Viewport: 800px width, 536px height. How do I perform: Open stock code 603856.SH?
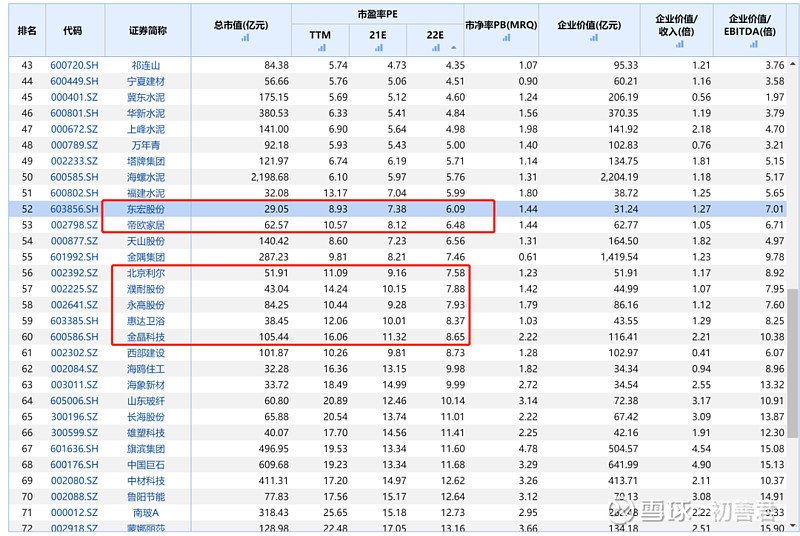(x=74, y=209)
